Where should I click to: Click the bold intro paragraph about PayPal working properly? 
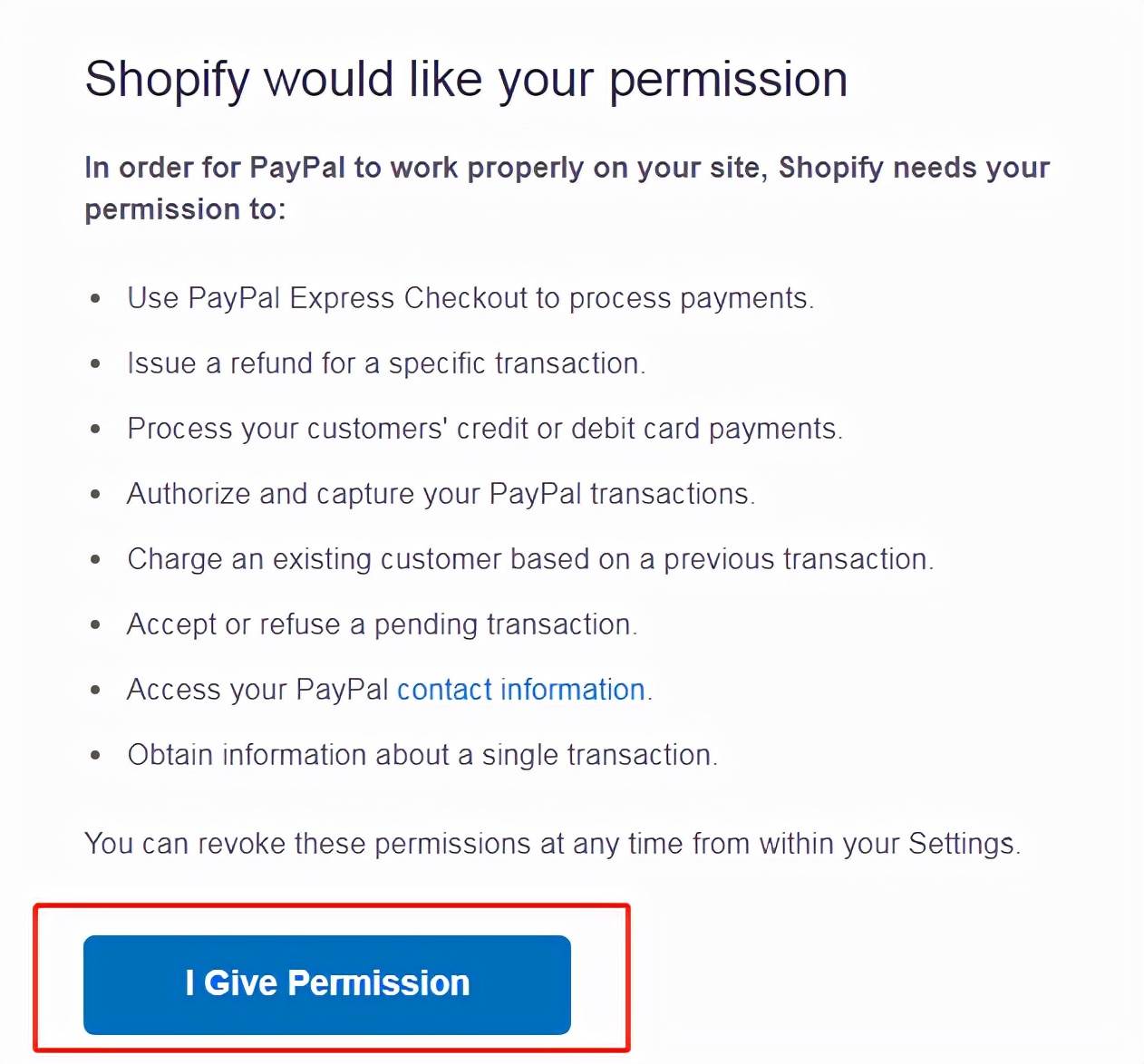tap(567, 188)
